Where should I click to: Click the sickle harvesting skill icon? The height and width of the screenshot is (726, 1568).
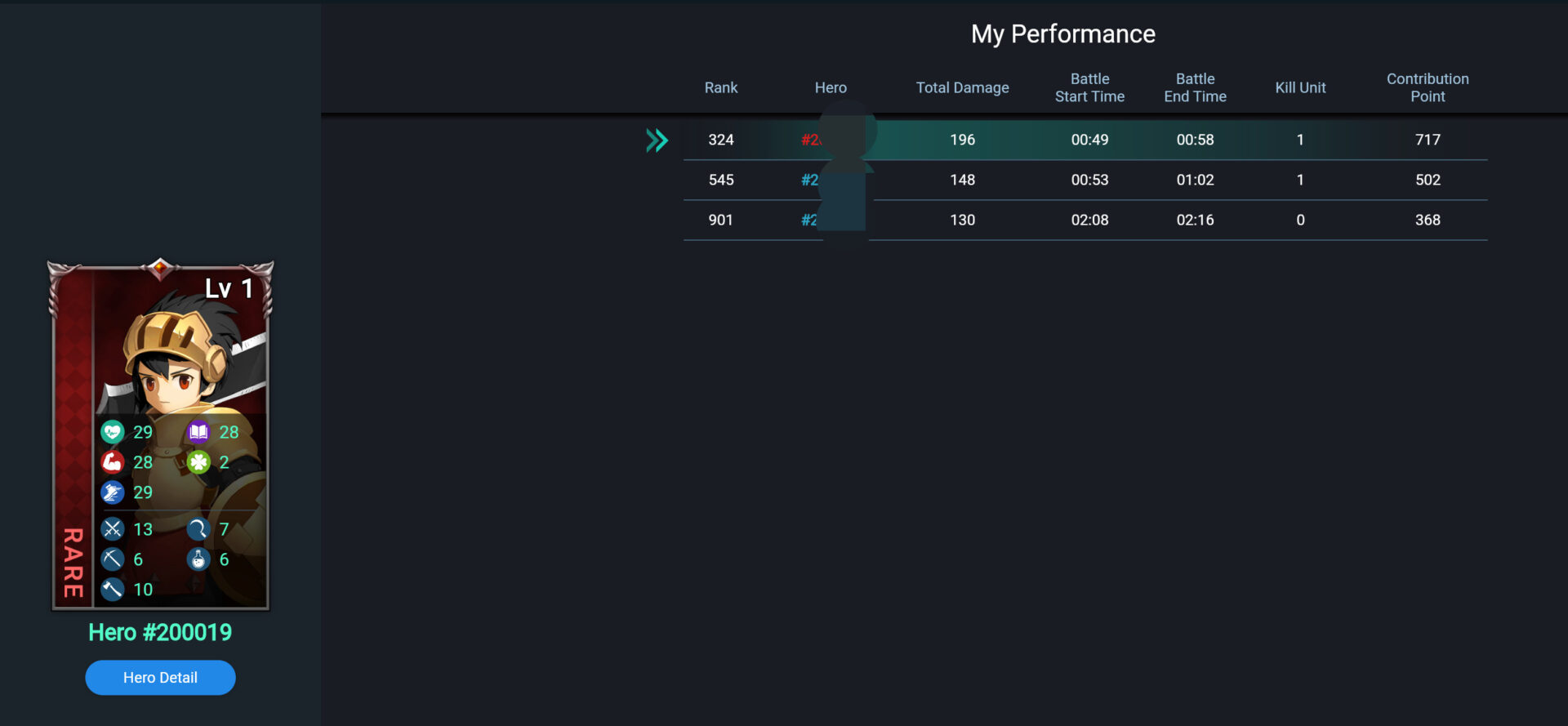[x=198, y=529]
